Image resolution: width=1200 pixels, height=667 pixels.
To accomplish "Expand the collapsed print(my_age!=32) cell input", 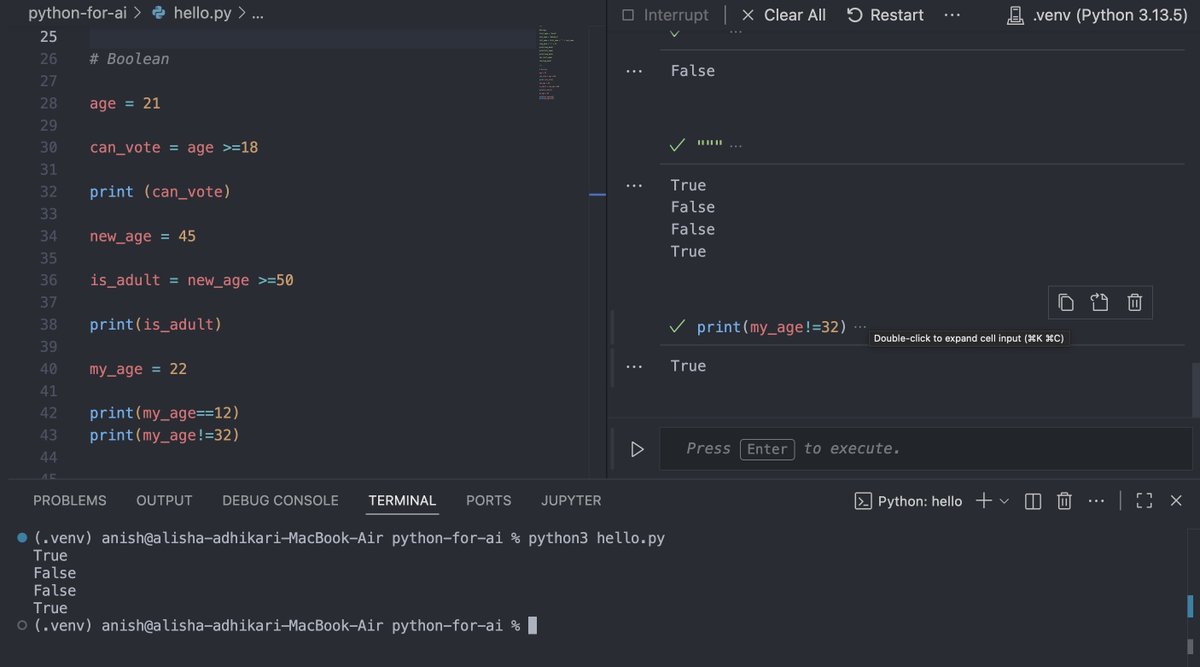I will point(860,327).
